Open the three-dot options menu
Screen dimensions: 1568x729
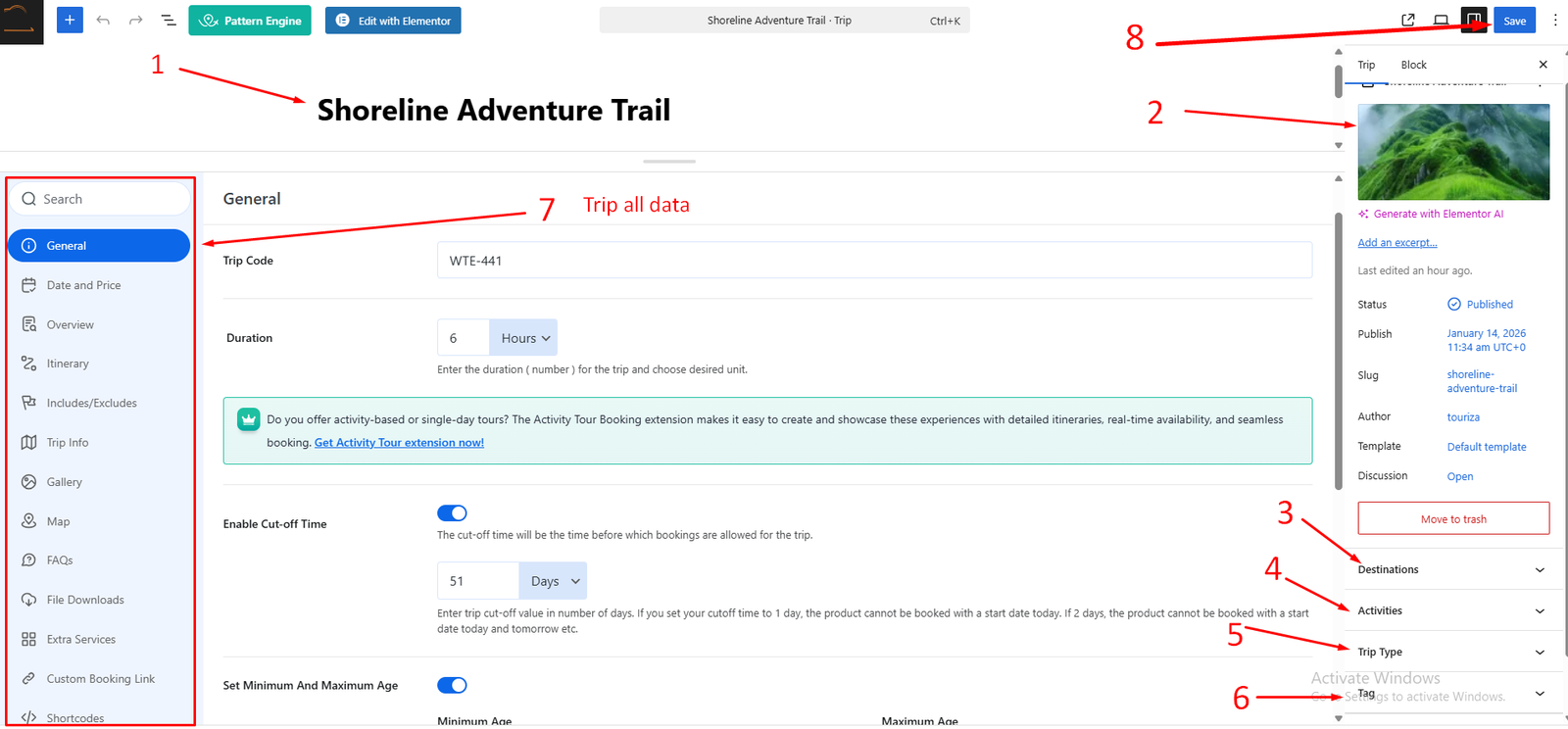point(1554,21)
